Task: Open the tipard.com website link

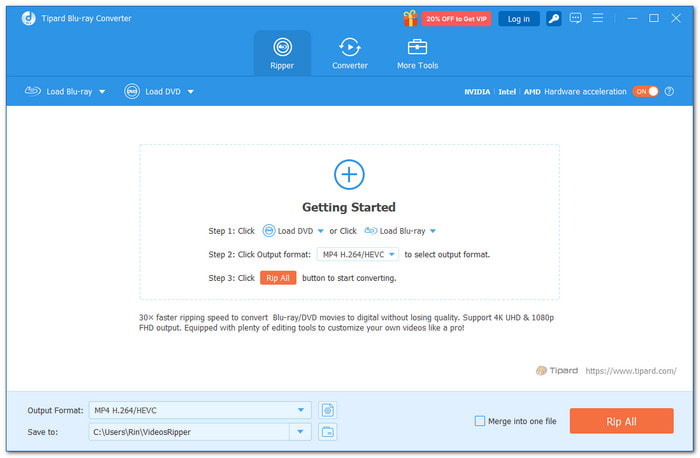Action: click(x=631, y=371)
